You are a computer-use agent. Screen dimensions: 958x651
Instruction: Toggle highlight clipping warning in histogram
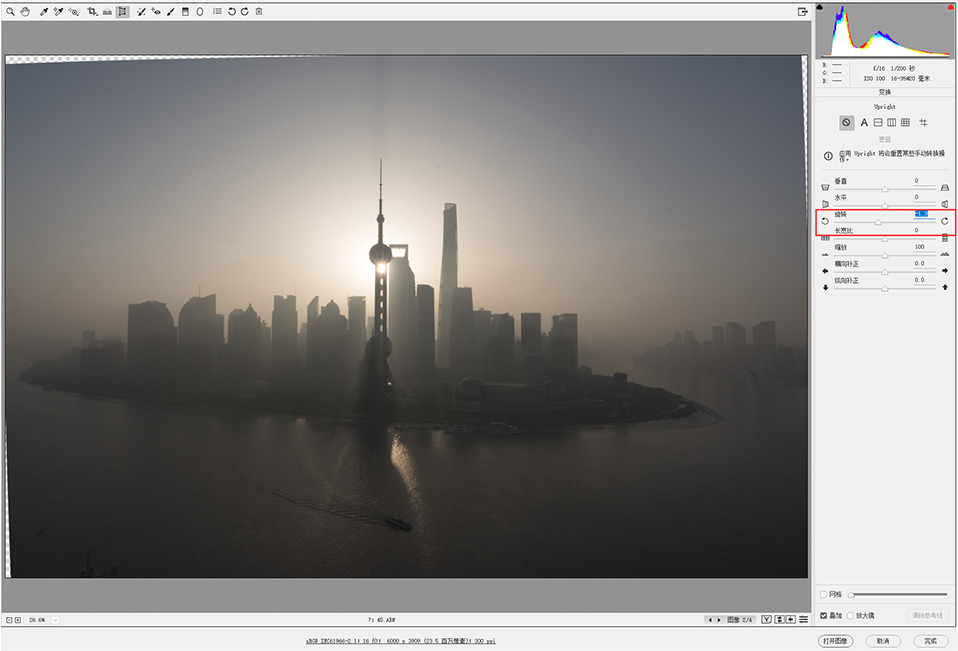[949, 7]
